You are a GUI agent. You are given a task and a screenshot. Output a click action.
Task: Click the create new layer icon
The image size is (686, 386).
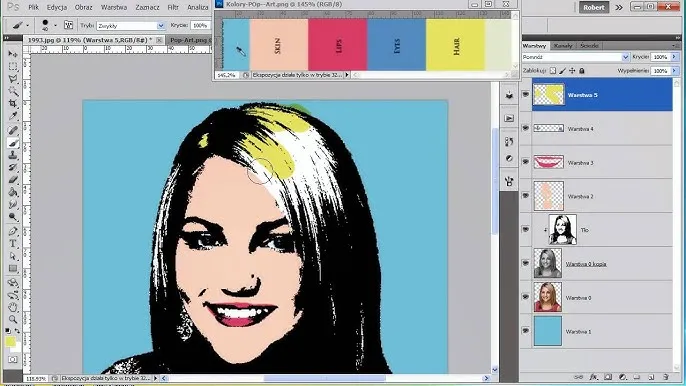(651, 377)
